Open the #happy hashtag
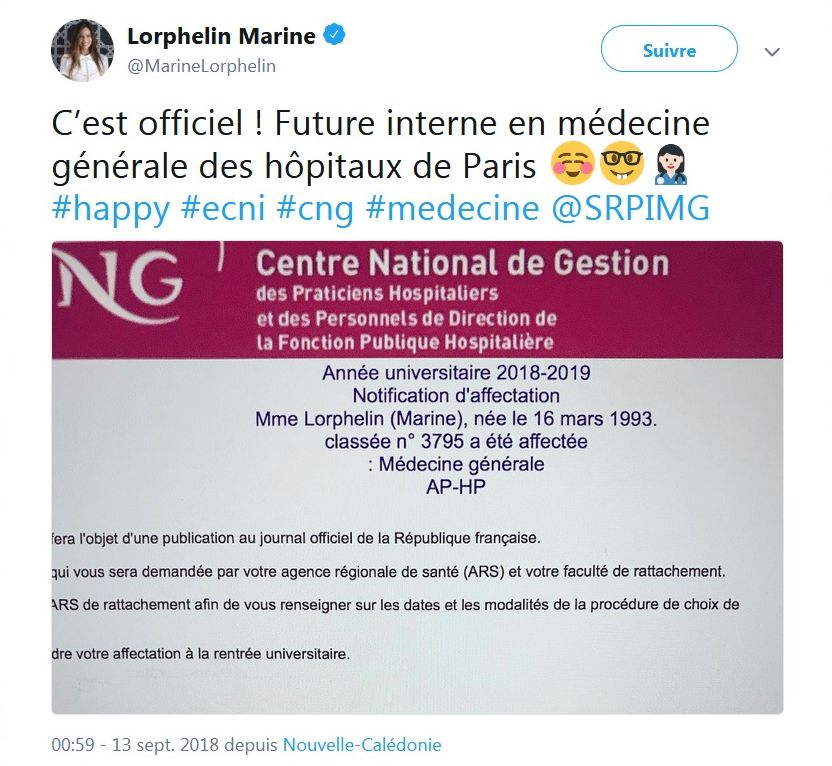The width and height of the screenshot is (832, 766). 110,207
